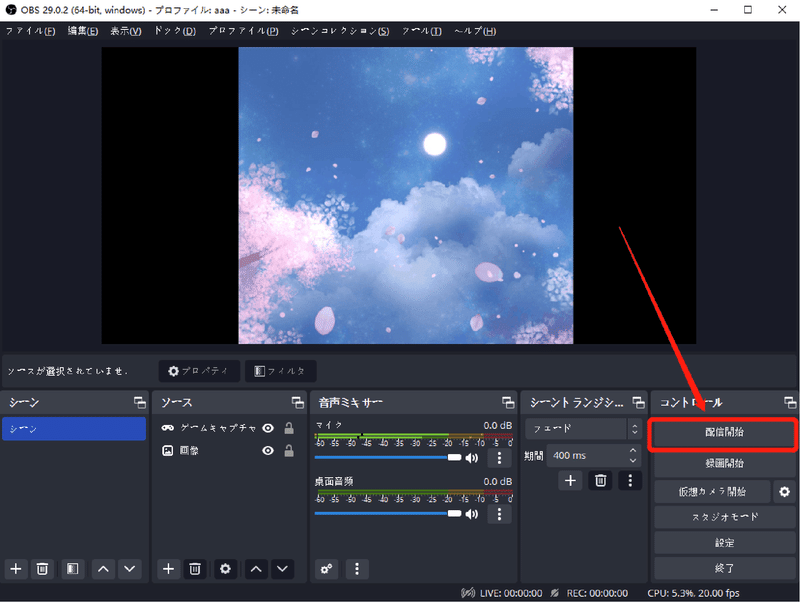Open source properties gear in Sources panel
The width and height of the screenshot is (800, 602).
[225, 569]
